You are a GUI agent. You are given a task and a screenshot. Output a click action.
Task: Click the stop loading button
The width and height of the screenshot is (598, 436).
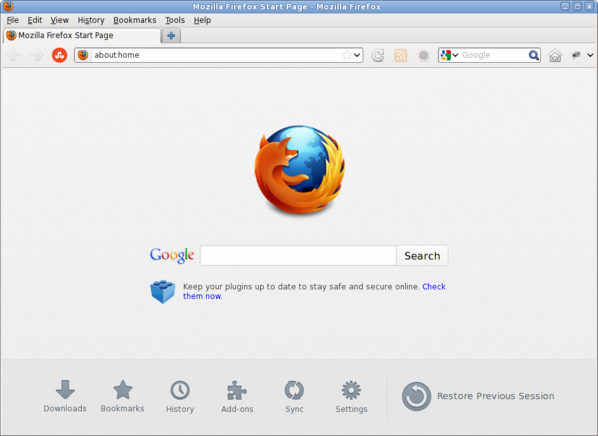(x=423, y=55)
